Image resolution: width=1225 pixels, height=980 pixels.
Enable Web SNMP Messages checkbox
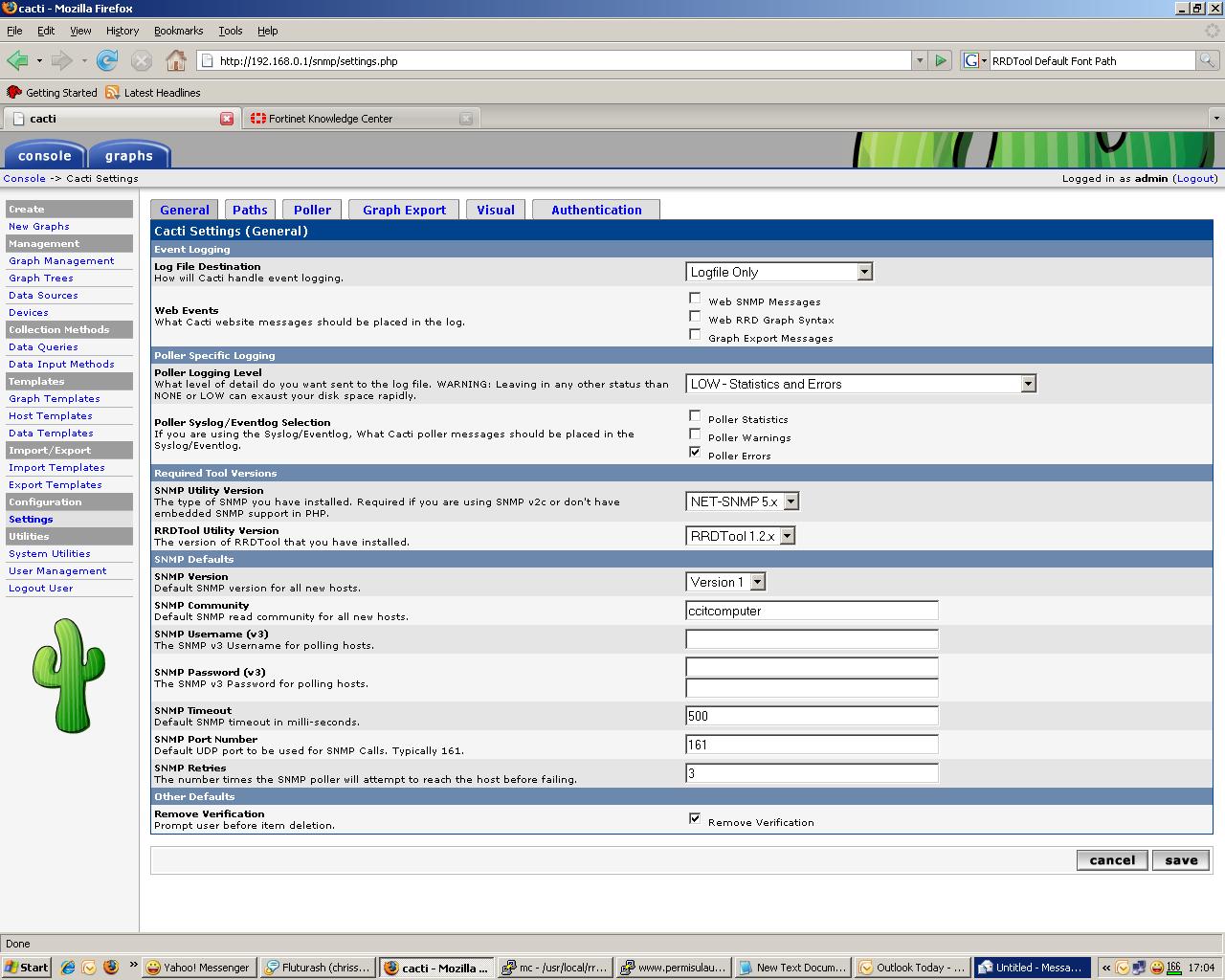coord(695,298)
